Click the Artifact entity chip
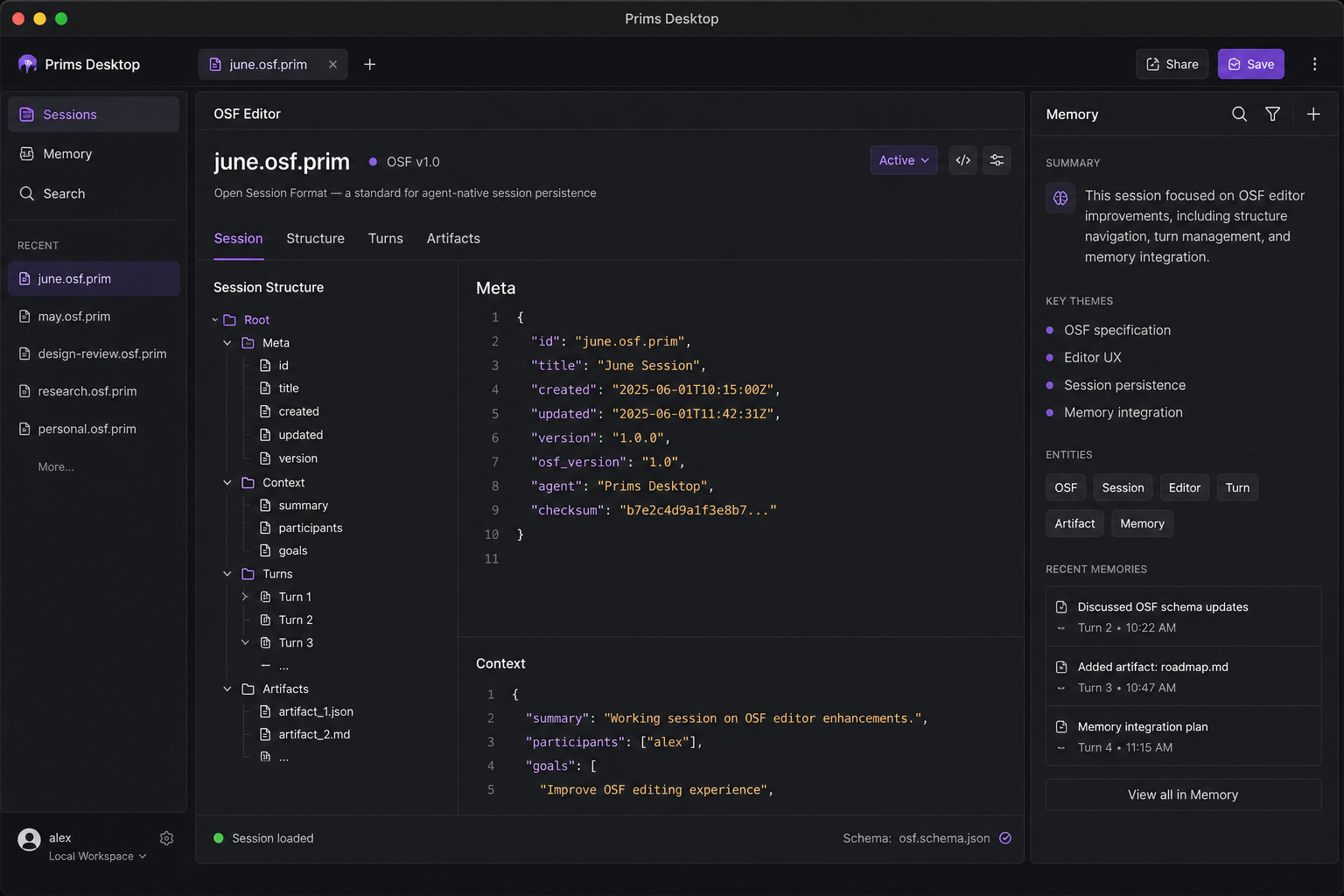Viewport: 1344px width, 896px height. pos(1074,523)
